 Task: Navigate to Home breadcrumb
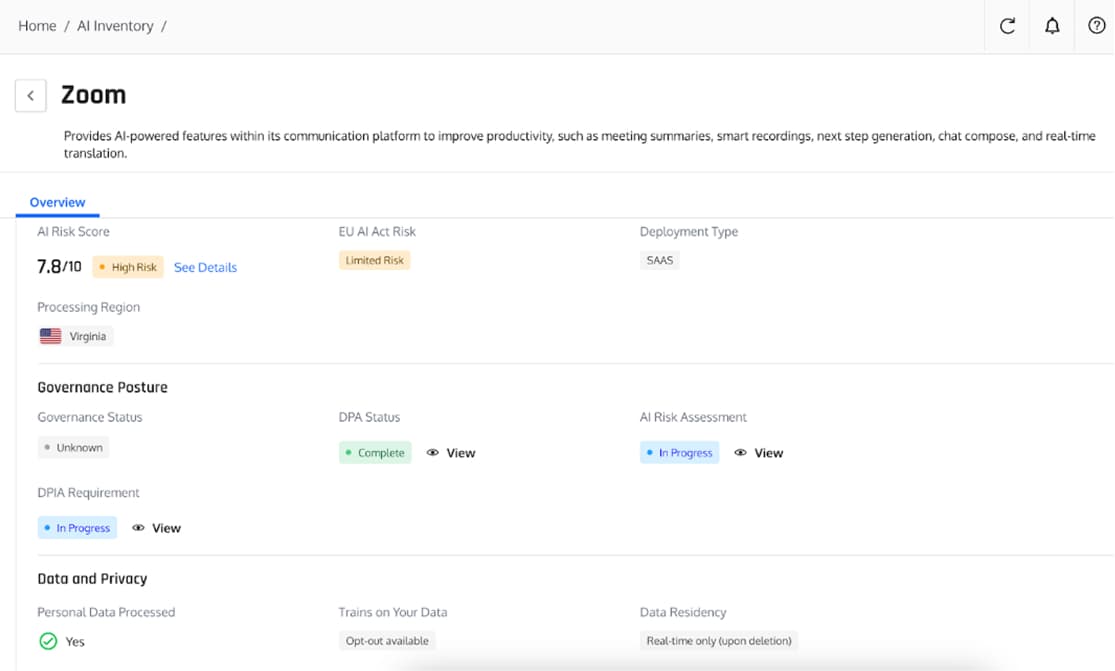pyautogui.click(x=37, y=26)
